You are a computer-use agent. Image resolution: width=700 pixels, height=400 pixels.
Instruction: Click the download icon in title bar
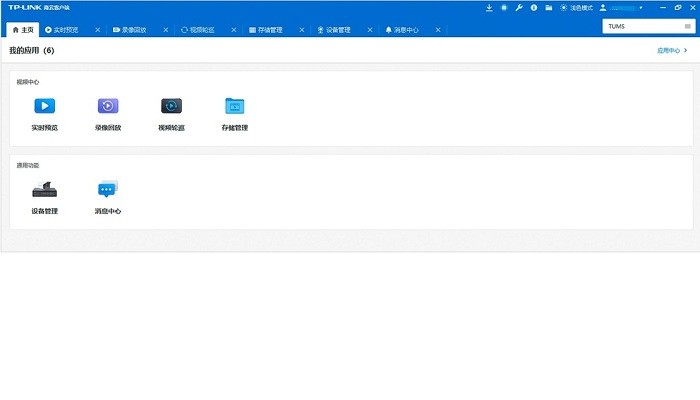click(x=489, y=8)
